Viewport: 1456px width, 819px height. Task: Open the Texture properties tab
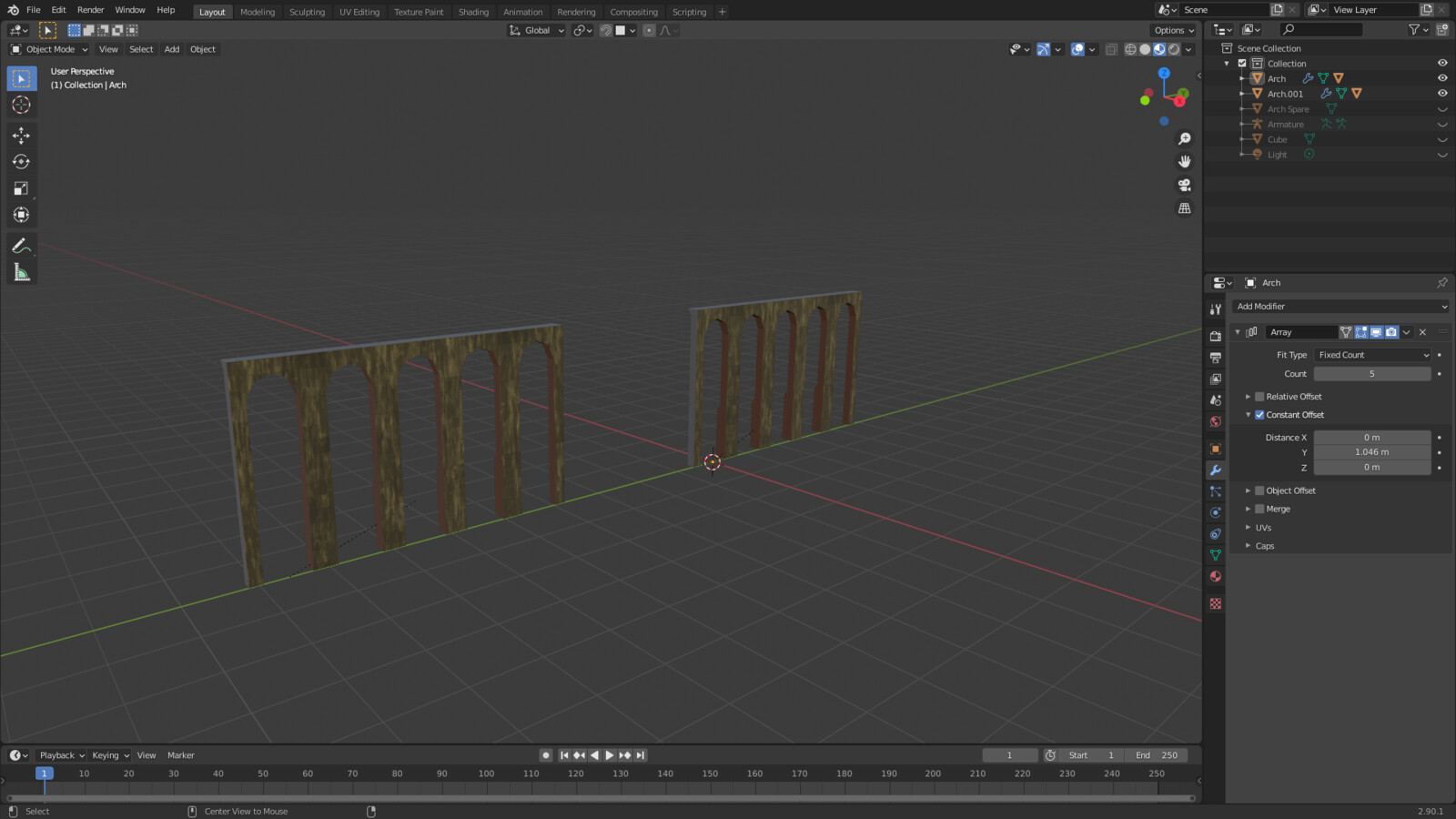(x=1216, y=604)
